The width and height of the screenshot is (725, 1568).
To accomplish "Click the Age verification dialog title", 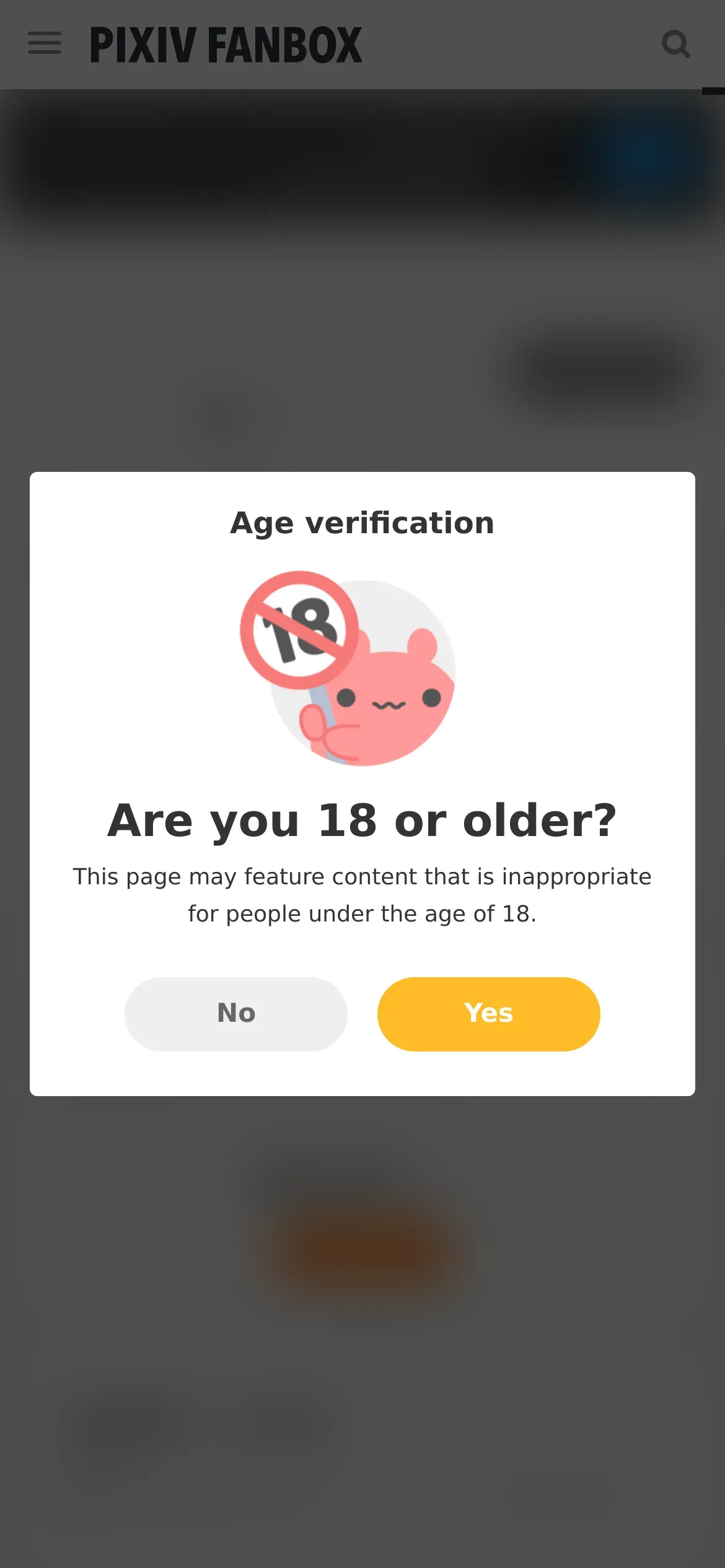I will coord(362,523).
